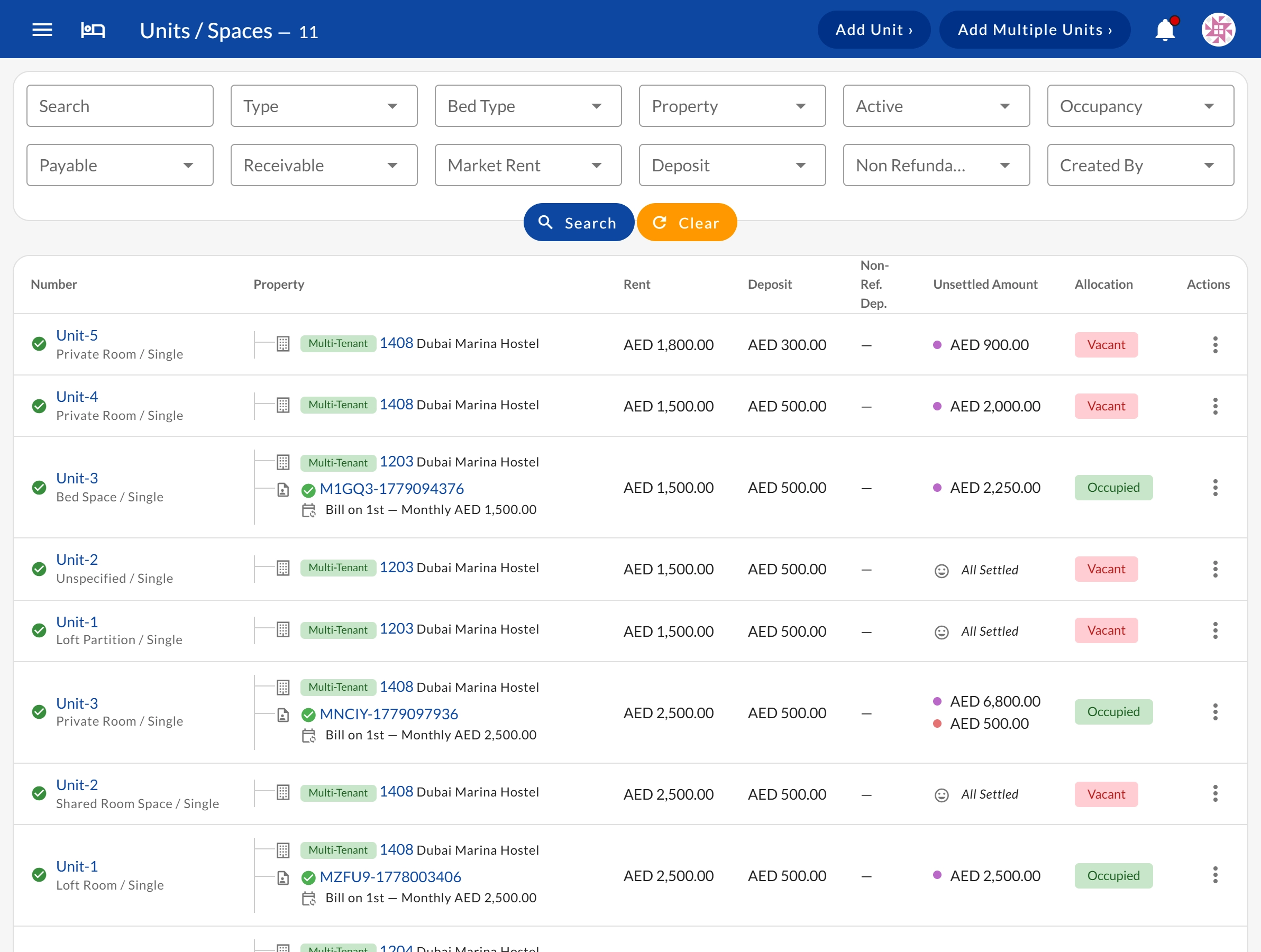Image resolution: width=1261 pixels, height=952 pixels.
Task: Open the Unit-4 link
Action: [77, 397]
